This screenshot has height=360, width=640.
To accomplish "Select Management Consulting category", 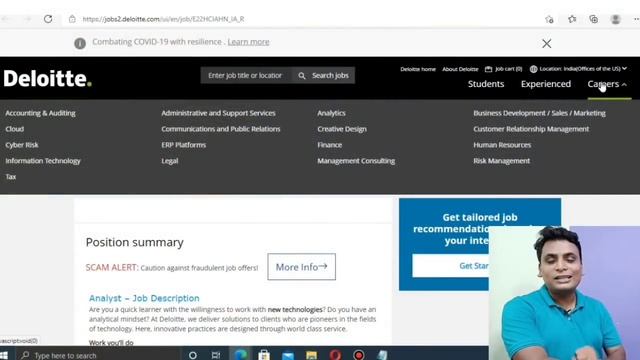I will click(356, 161).
